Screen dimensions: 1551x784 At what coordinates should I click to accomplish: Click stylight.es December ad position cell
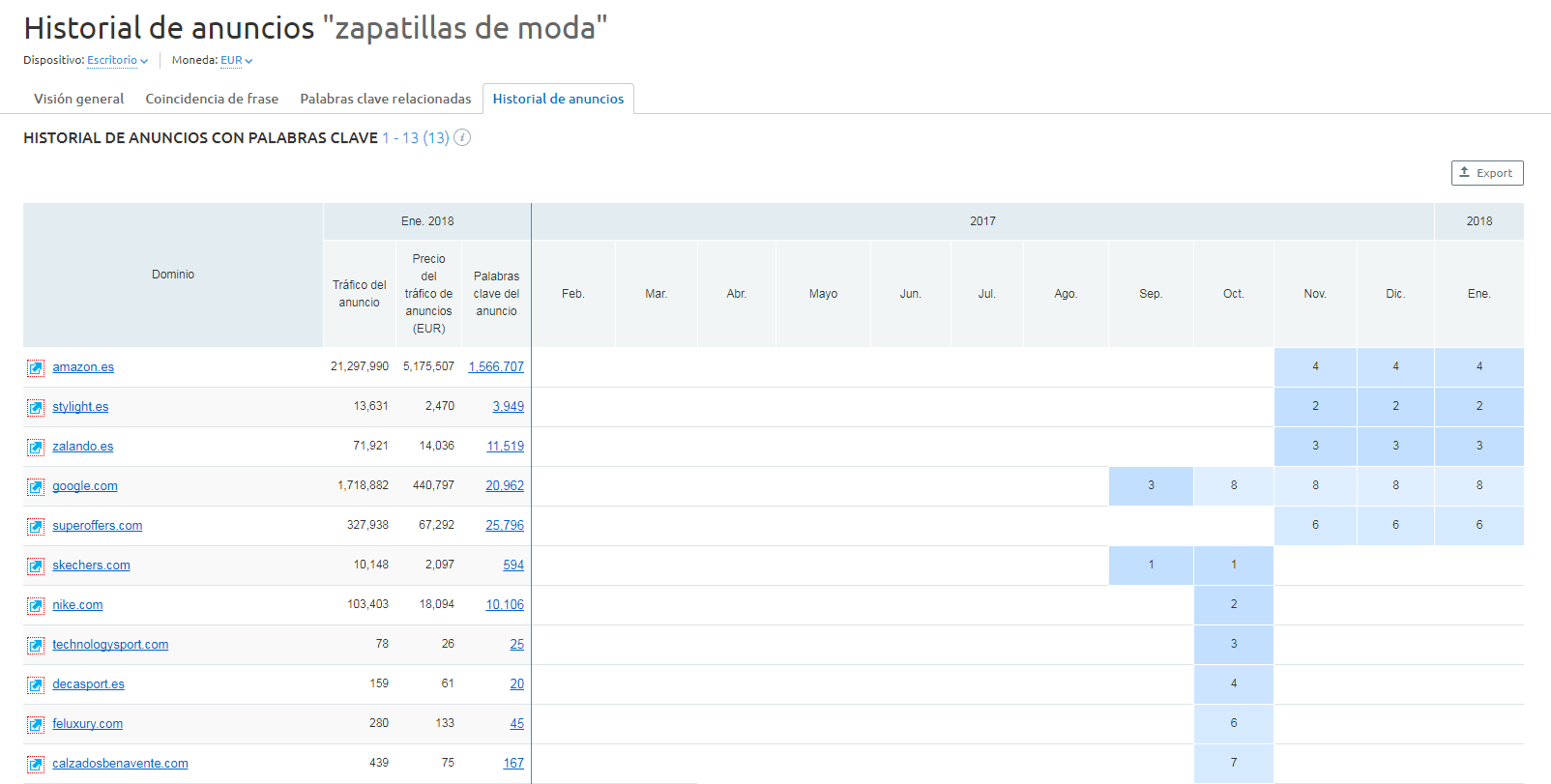pyautogui.click(x=1395, y=407)
